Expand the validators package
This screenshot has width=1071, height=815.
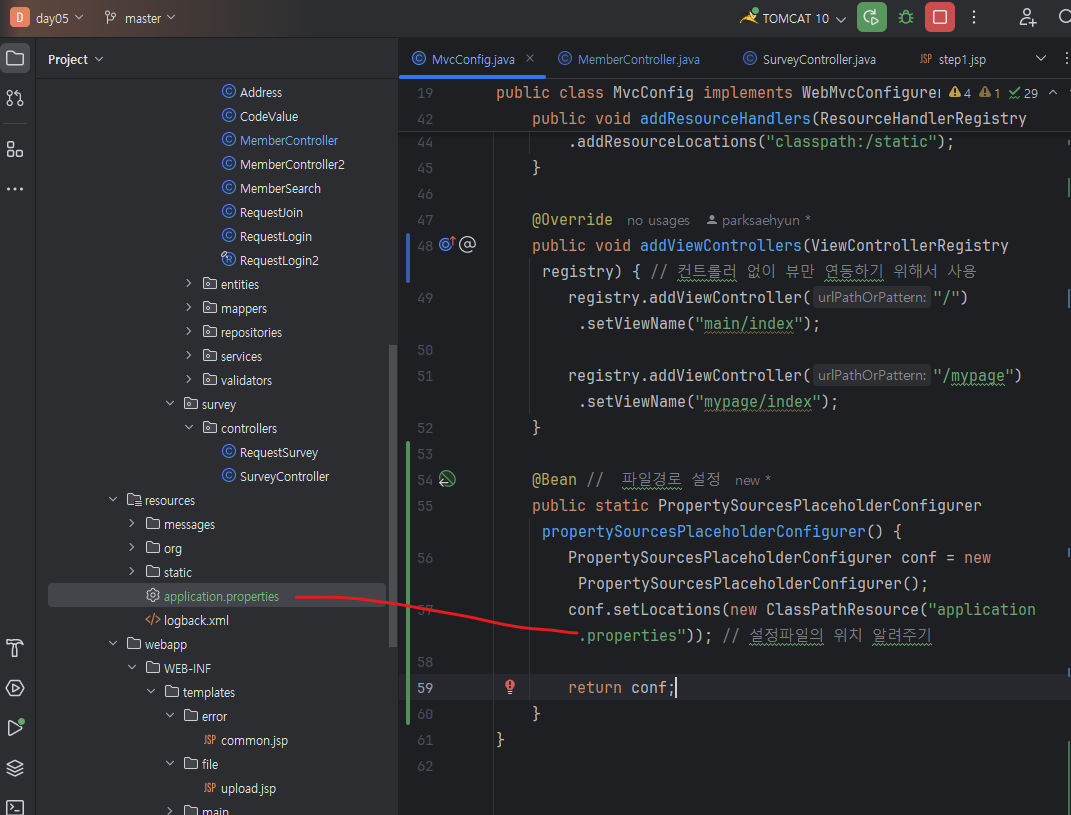189,379
